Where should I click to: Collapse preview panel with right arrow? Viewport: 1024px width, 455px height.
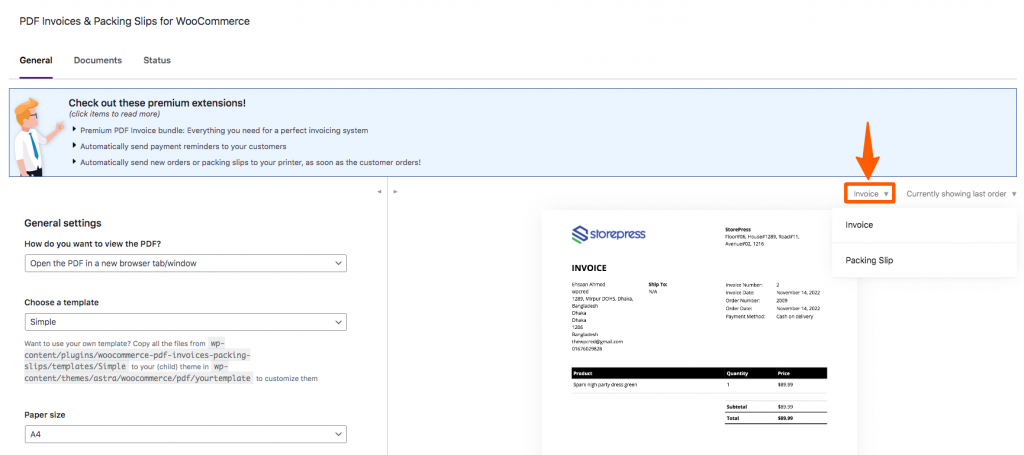click(x=395, y=192)
